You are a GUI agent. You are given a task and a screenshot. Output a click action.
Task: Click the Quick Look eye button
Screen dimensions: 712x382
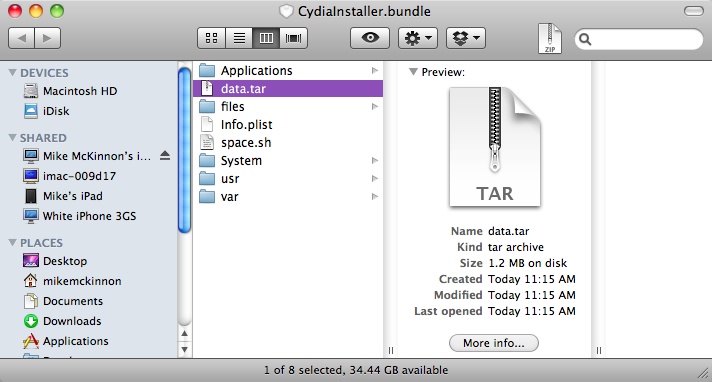[370, 38]
